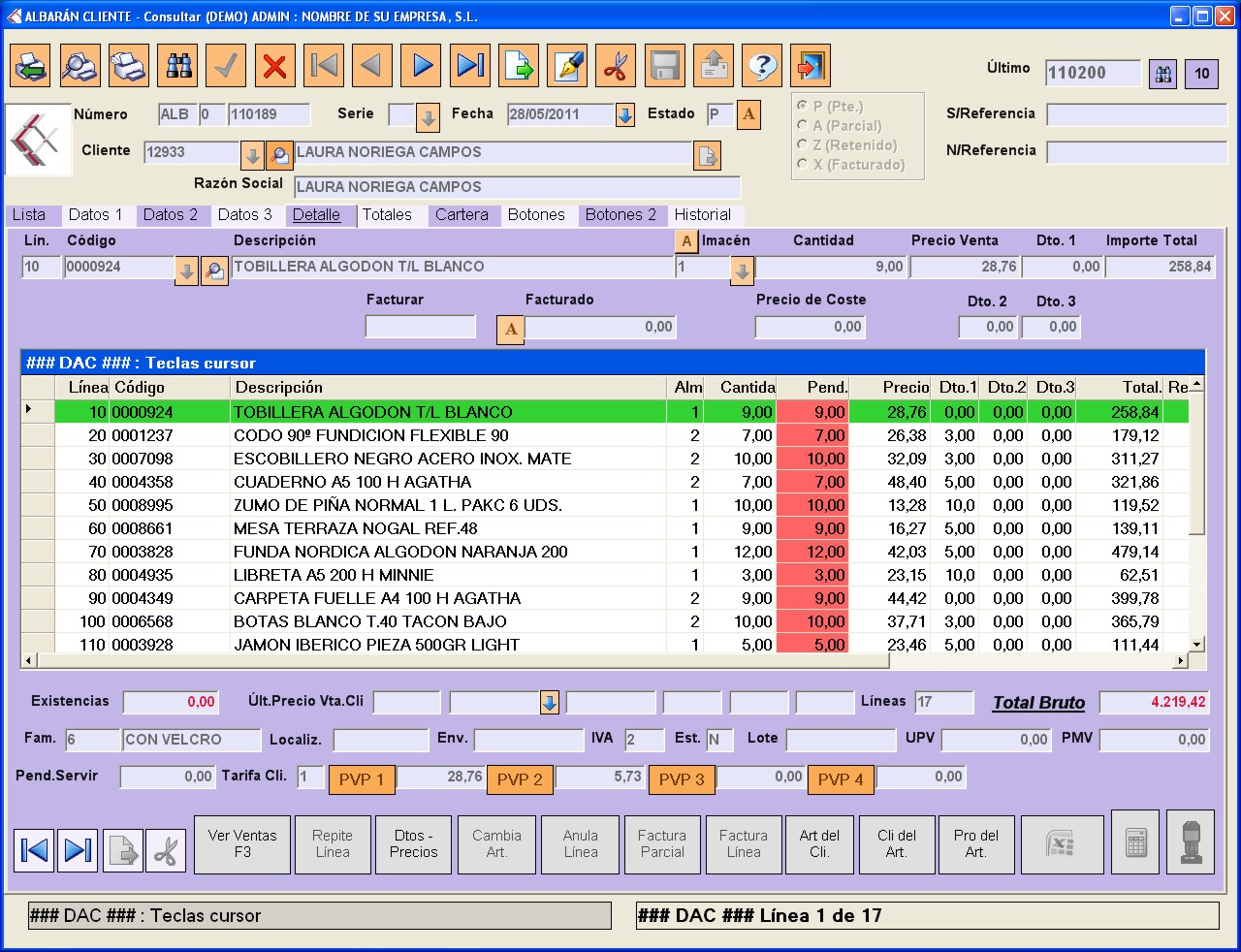This screenshot has width=1241, height=952.
Task: Open the calculator icon
Action: coord(1135,842)
